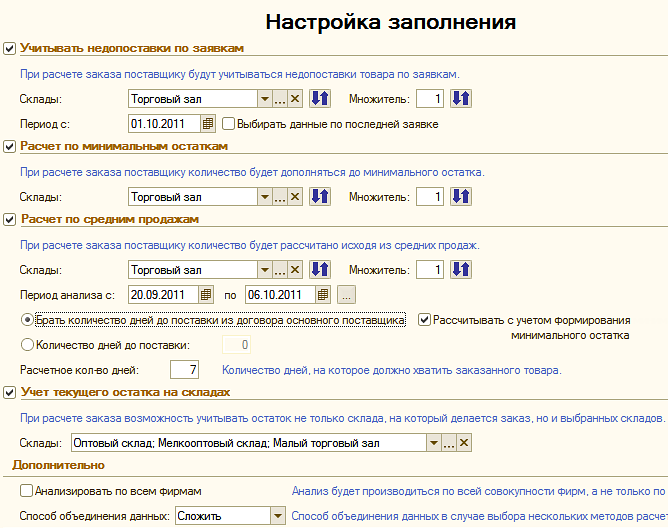
Task: Toggle Учет текущего остатка на складах checkbox
Action: pyautogui.click(x=9, y=392)
